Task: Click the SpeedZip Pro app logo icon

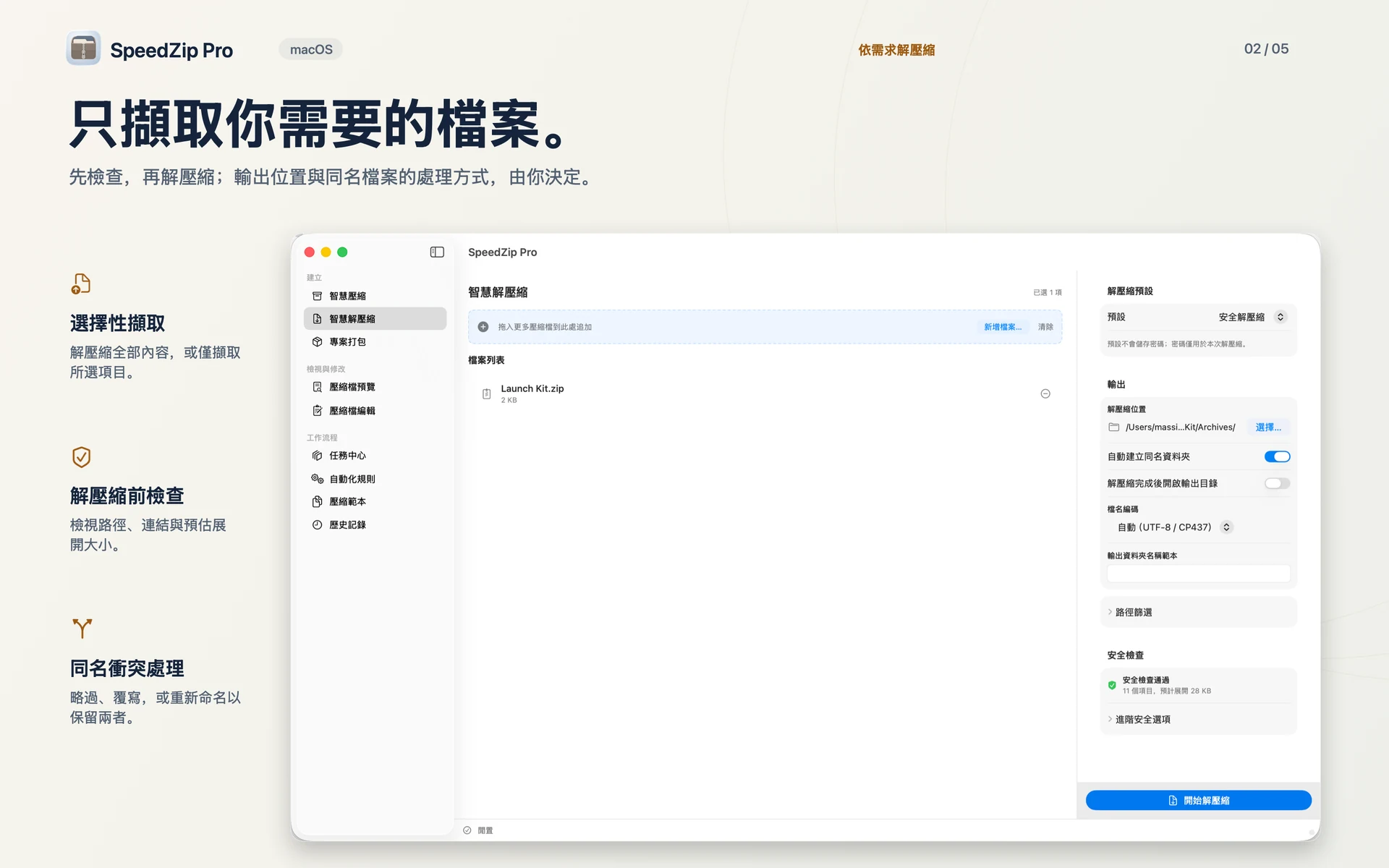Action: point(83,49)
